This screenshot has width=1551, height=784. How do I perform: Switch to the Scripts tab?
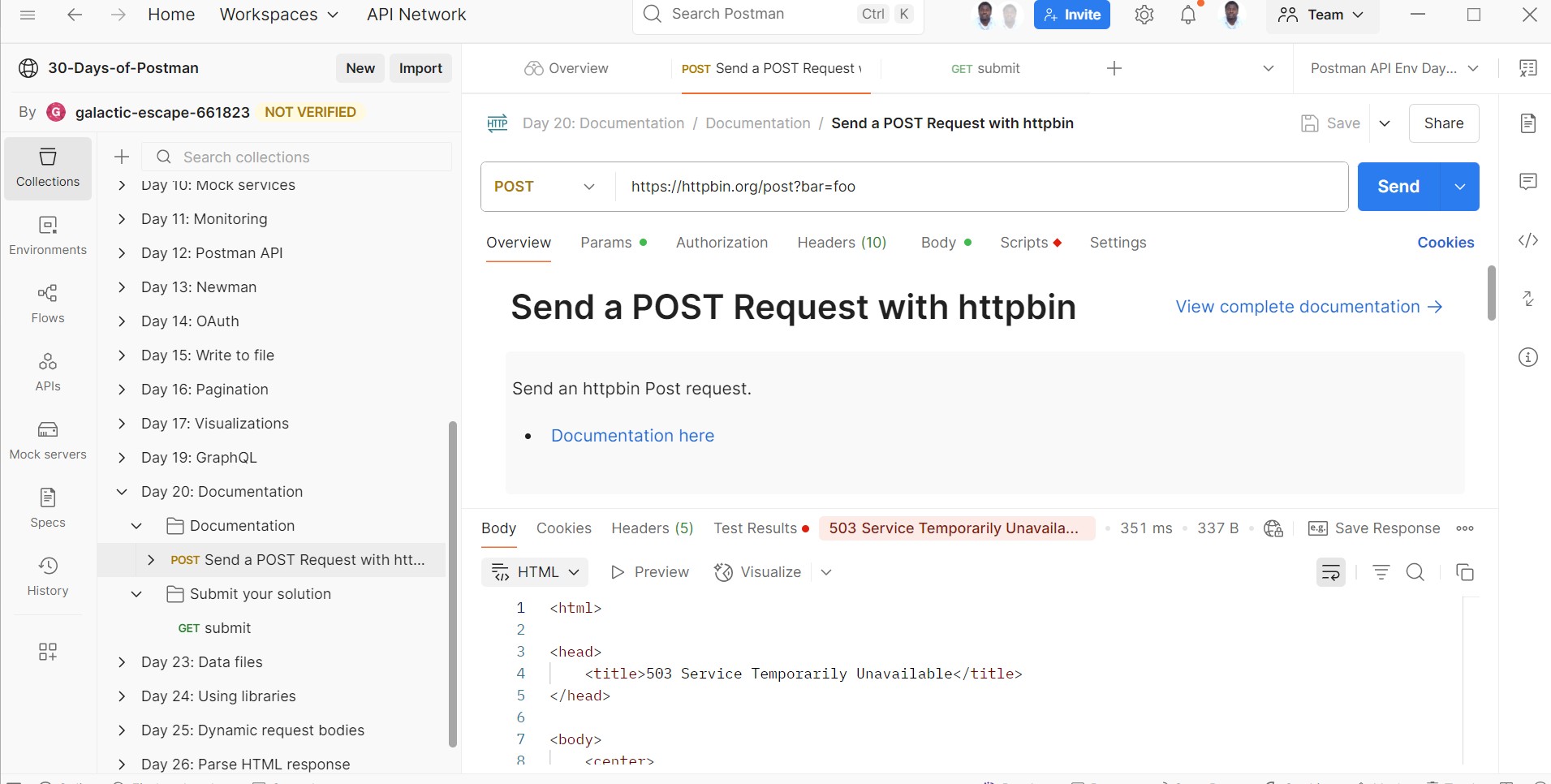pos(1031,243)
